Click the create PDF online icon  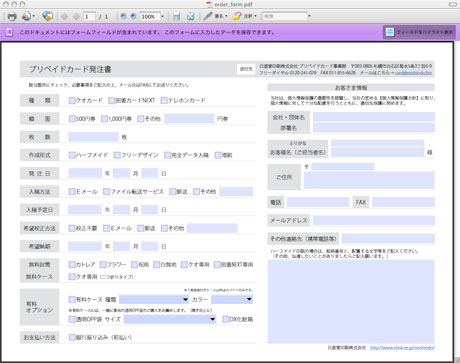click(x=26, y=16)
